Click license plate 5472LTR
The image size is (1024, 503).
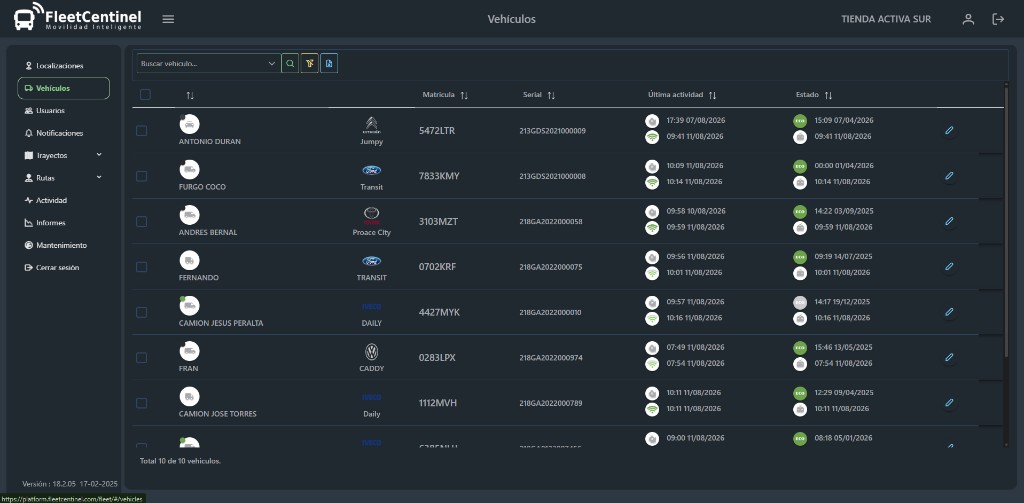coord(437,131)
